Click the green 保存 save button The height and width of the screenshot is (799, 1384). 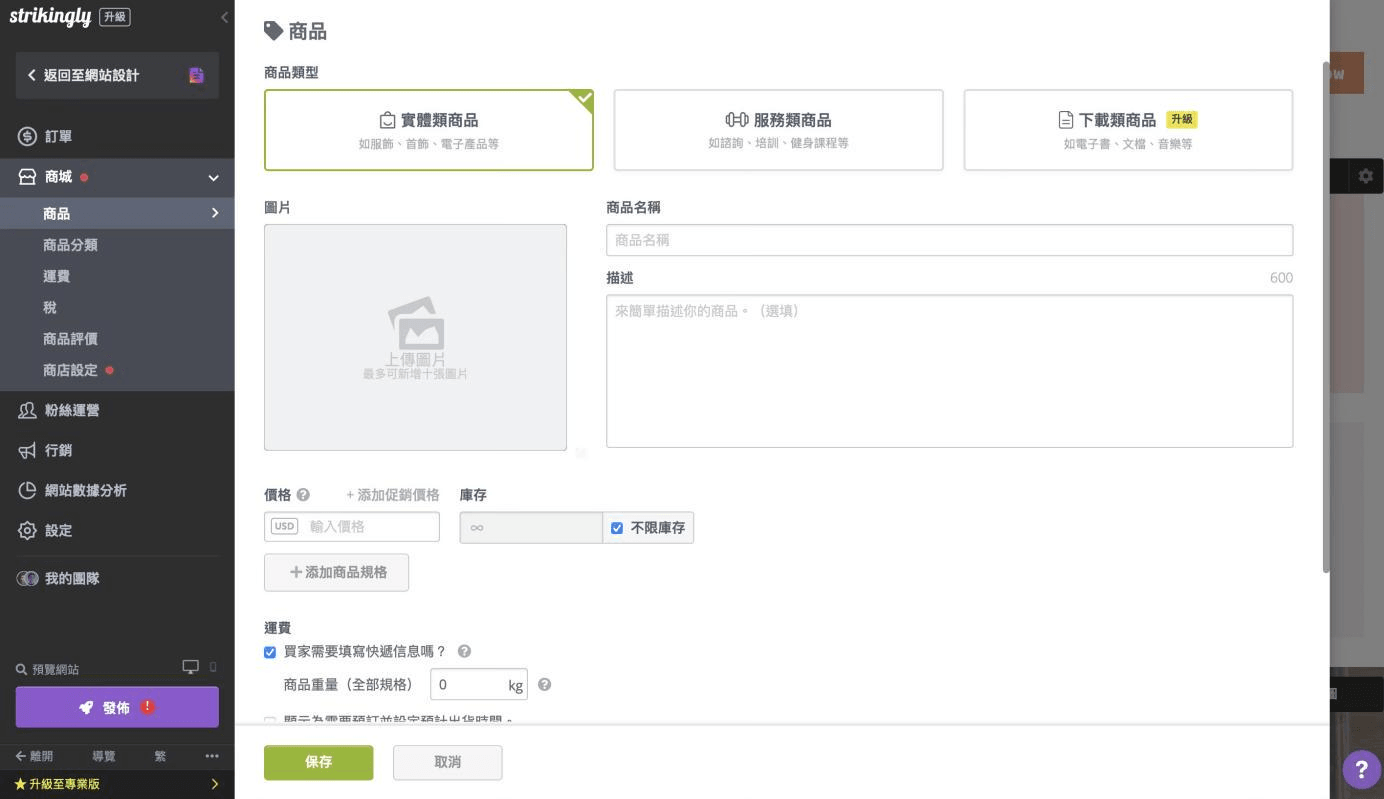pos(318,762)
